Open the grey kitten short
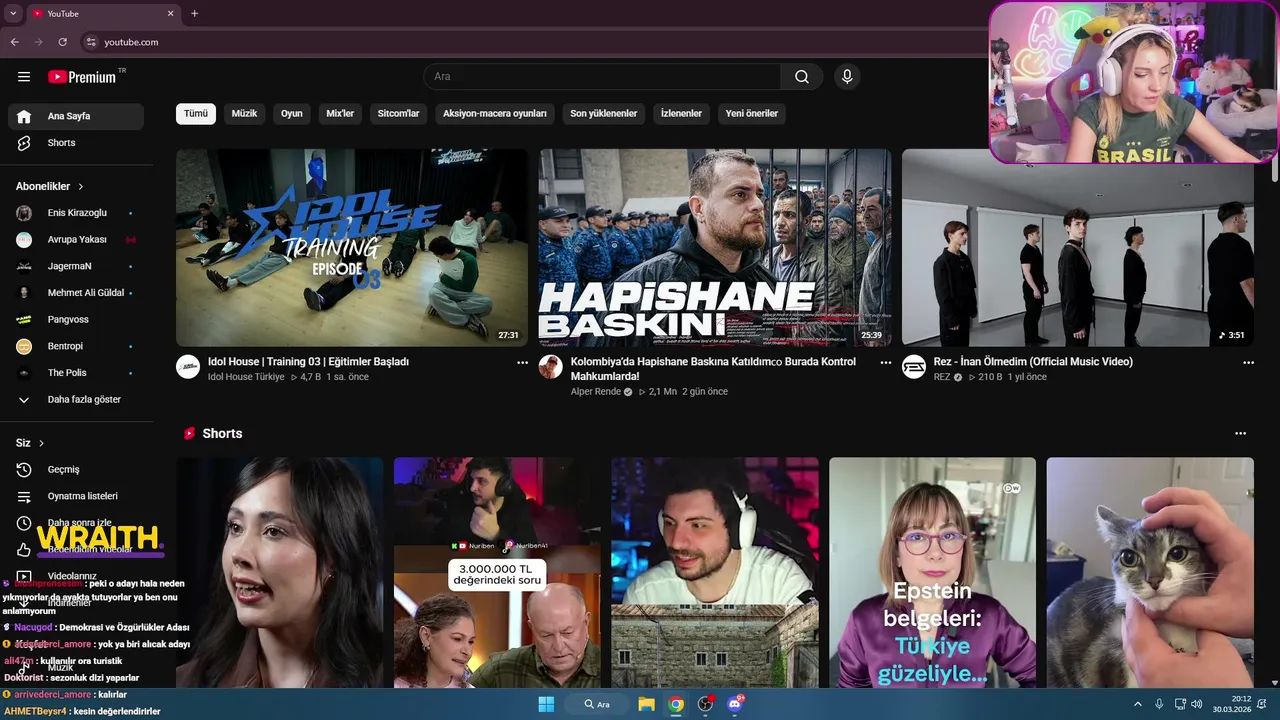 (x=1150, y=573)
